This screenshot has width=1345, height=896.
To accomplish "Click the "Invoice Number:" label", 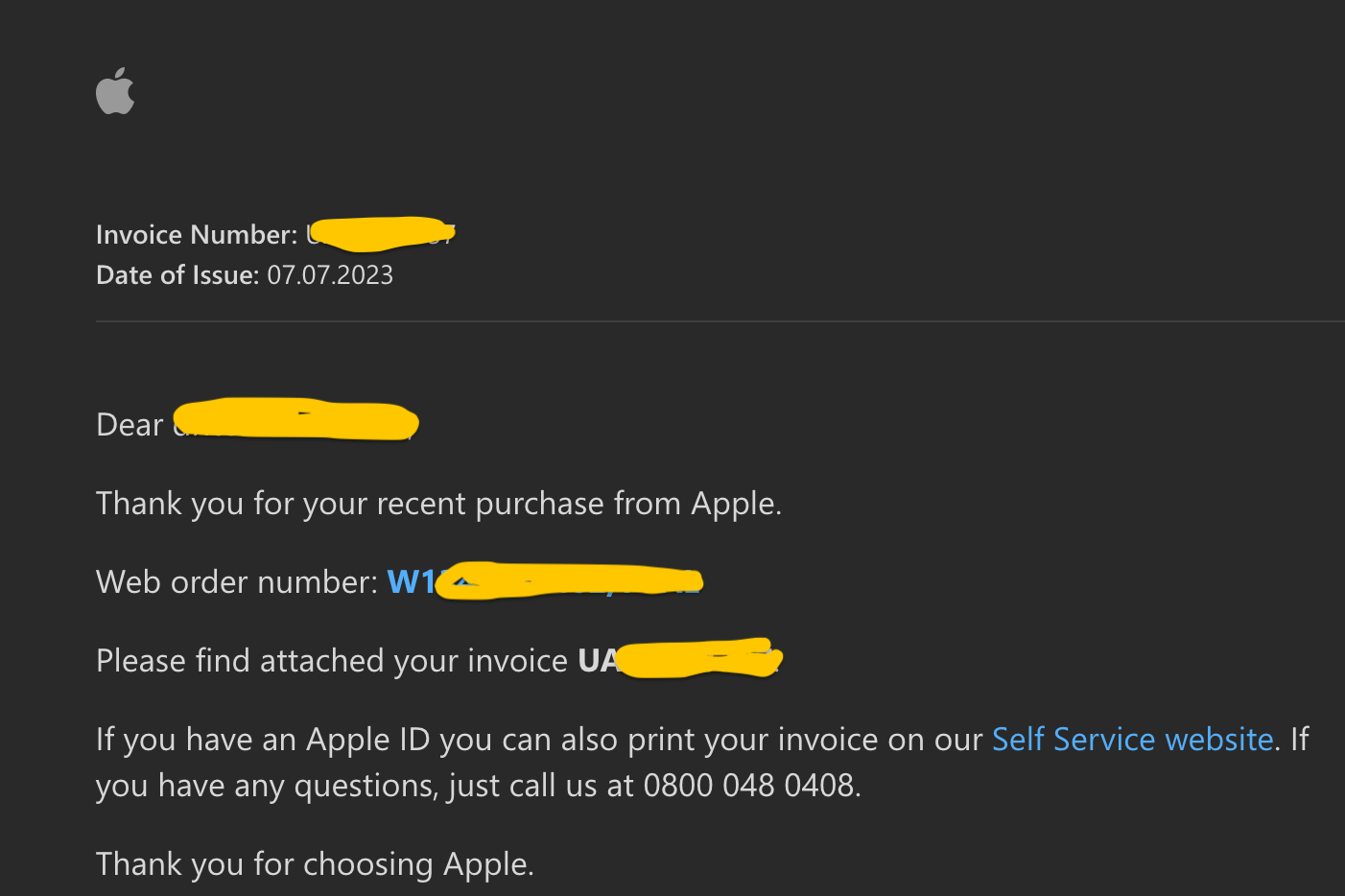I will pos(197,235).
